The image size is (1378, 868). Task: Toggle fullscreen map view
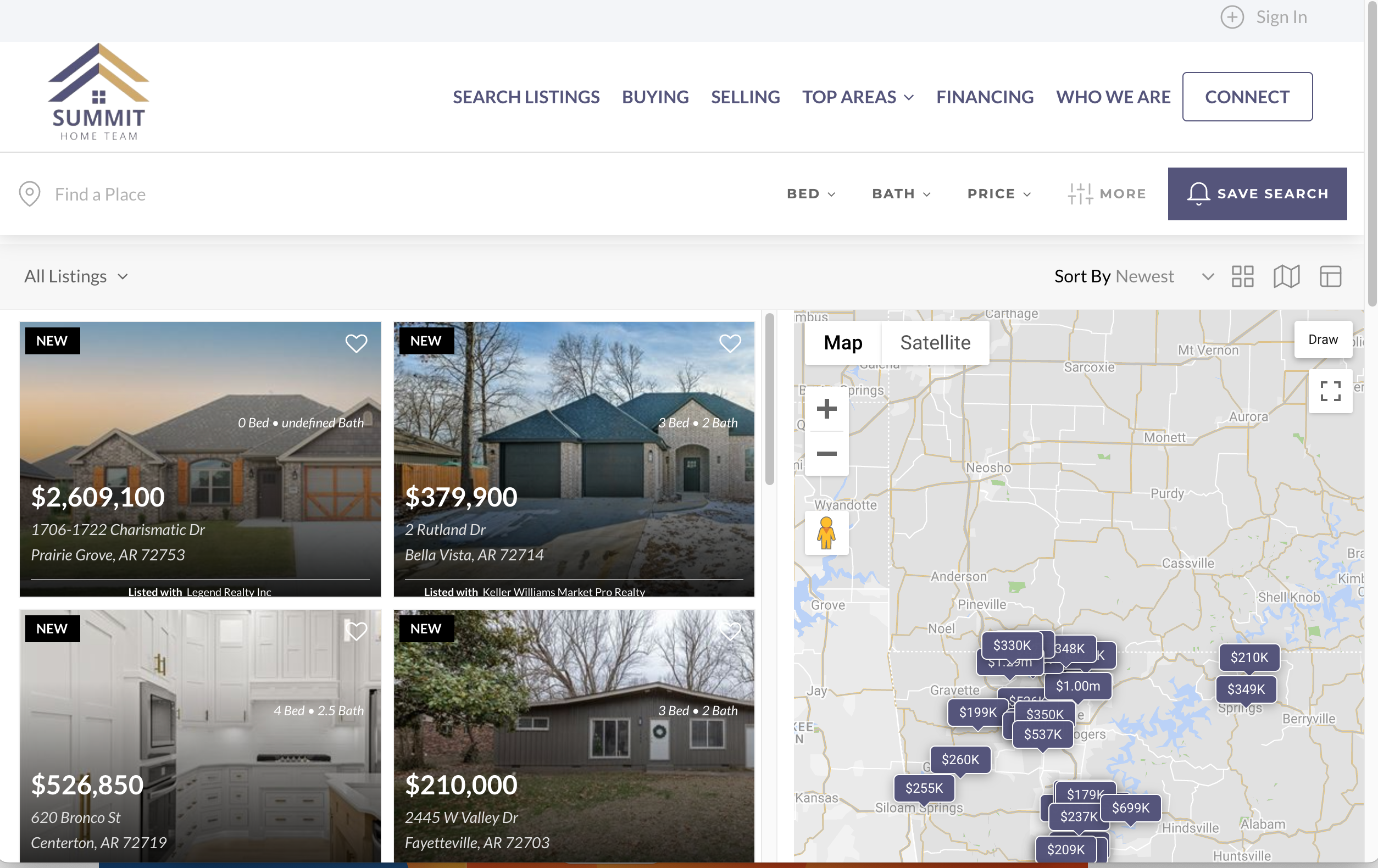(x=1330, y=391)
